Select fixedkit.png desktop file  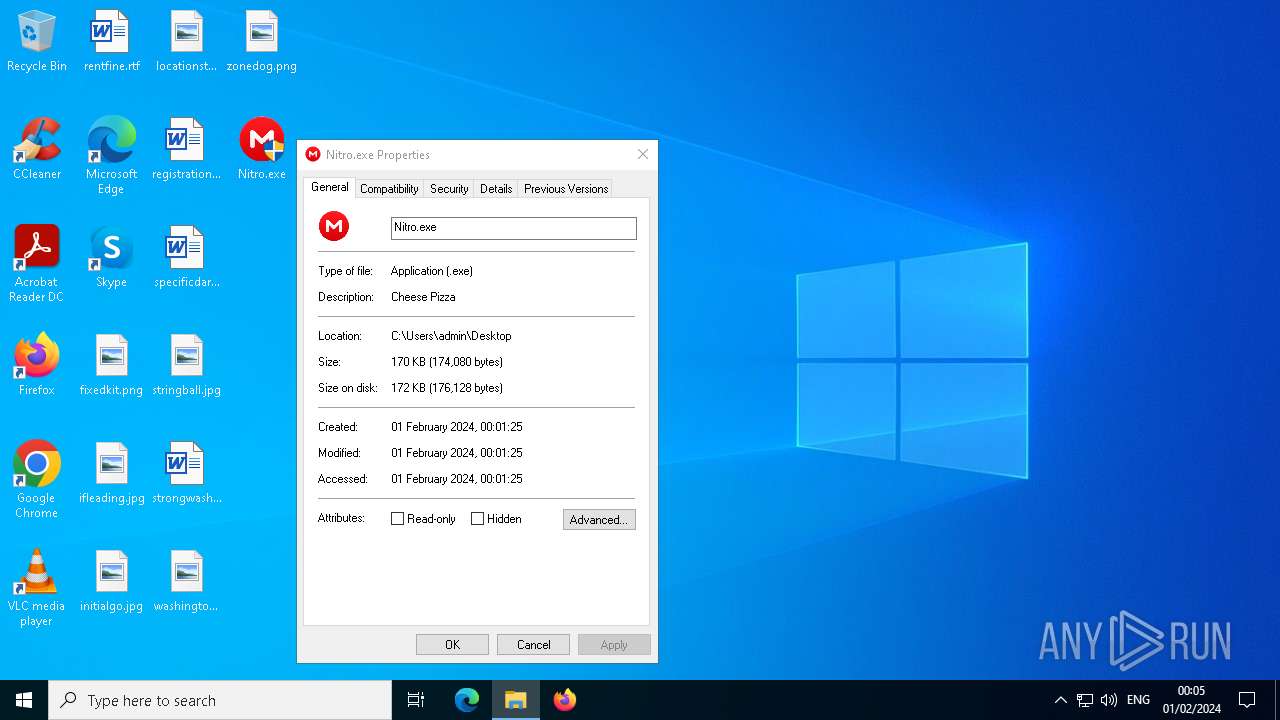click(x=111, y=365)
